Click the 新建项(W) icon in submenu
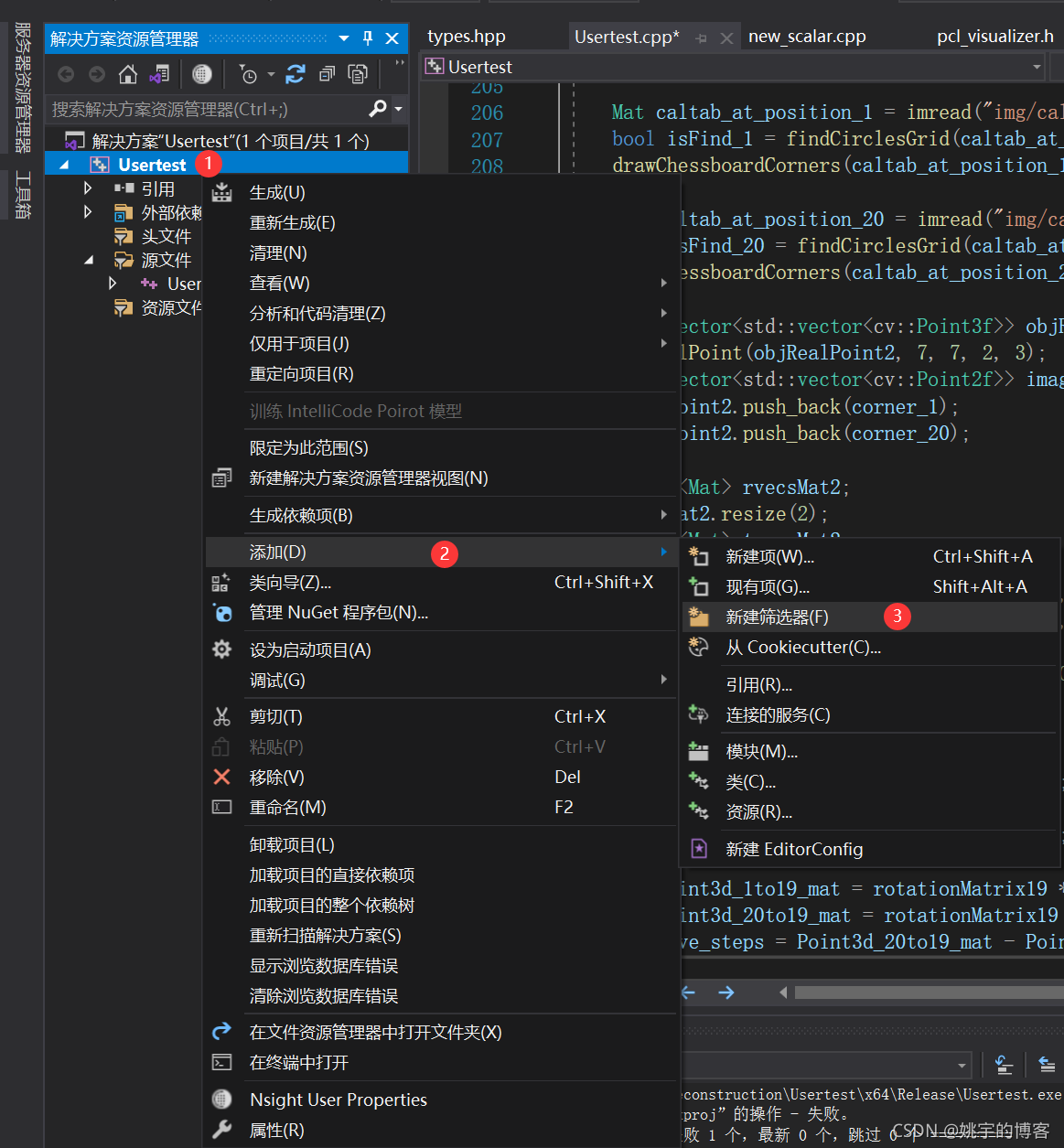 click(x=699, y=556)
